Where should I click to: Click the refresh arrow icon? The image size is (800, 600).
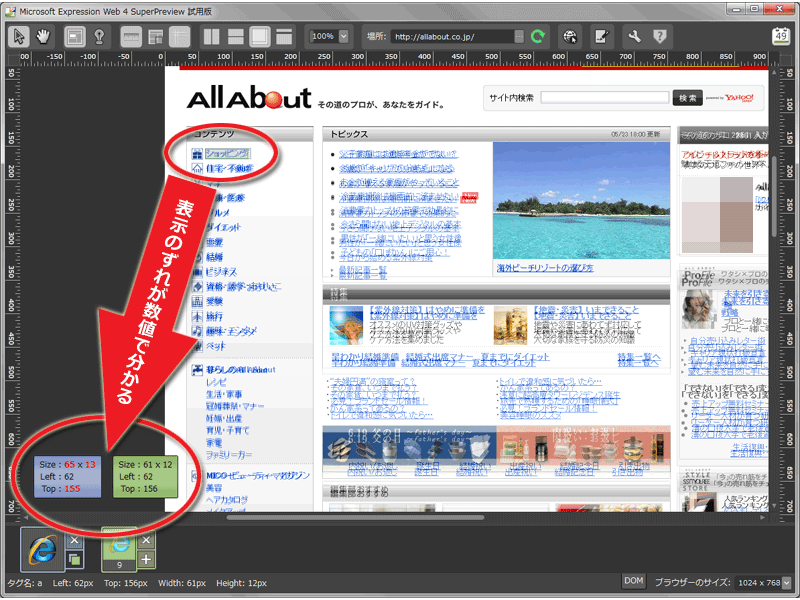coord(537,35)
